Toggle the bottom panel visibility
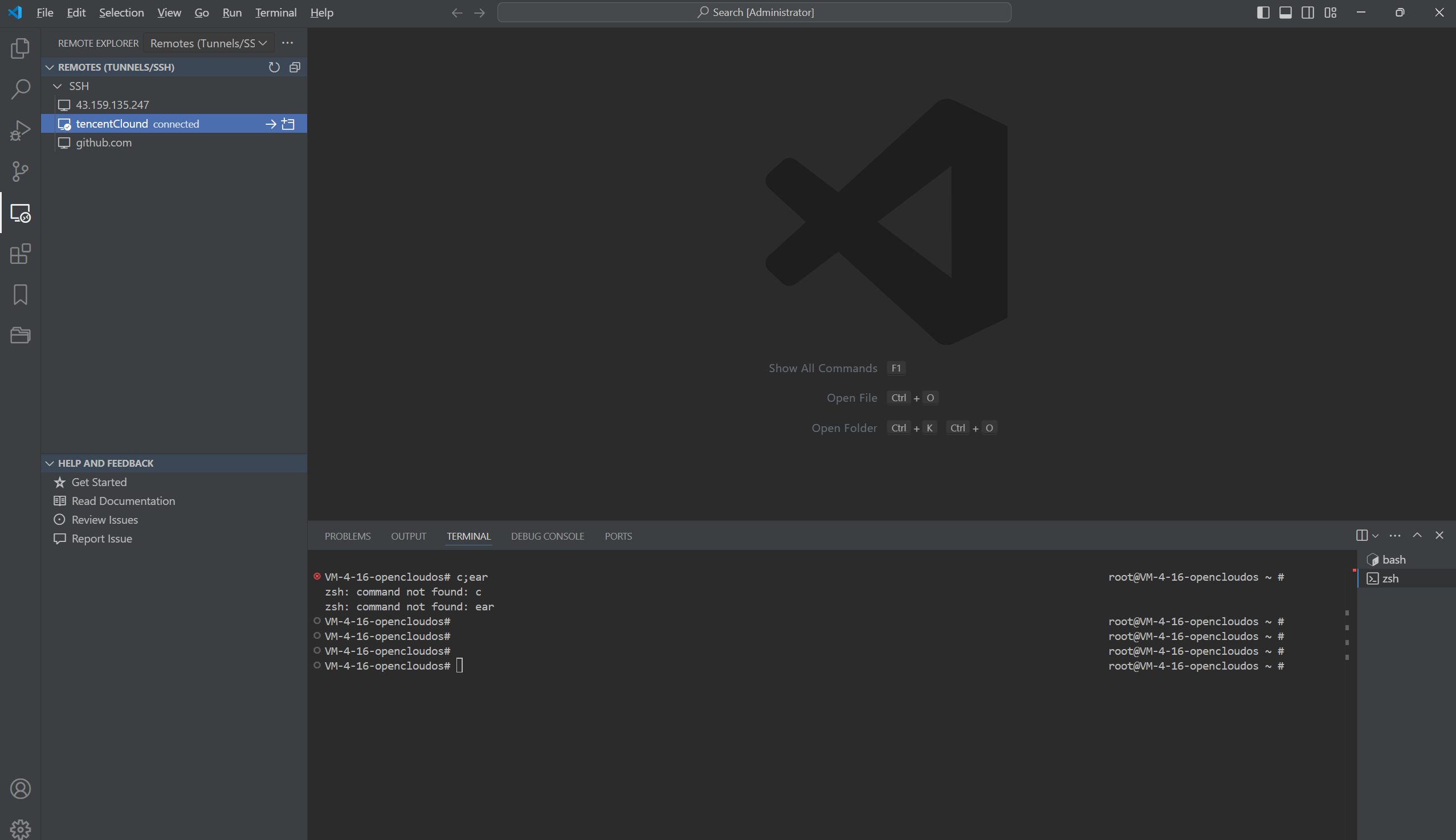Screen dimensions: 1456x840 (1285, 13)
